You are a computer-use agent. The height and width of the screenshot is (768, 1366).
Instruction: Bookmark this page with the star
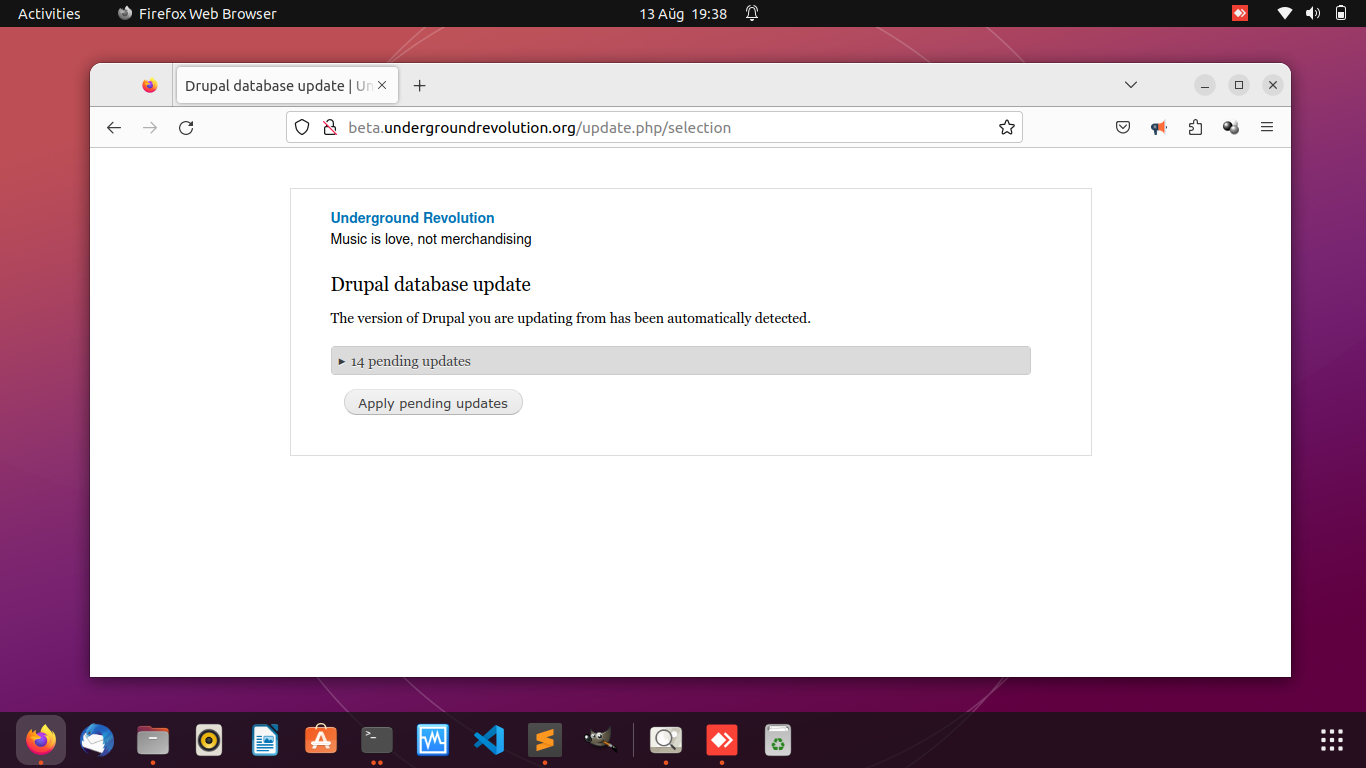click(1007, 128)
